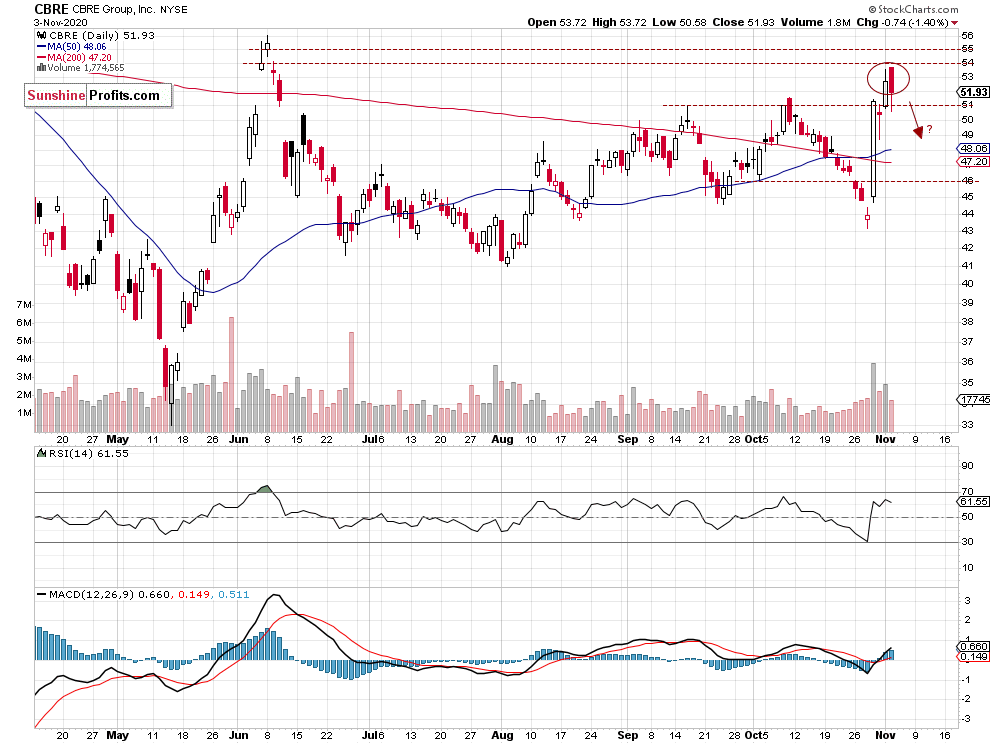Click the MA(200) 47.20 legend entry
Image resolution: width=990 pixels, height=744 pixels.
click(79, 57)
